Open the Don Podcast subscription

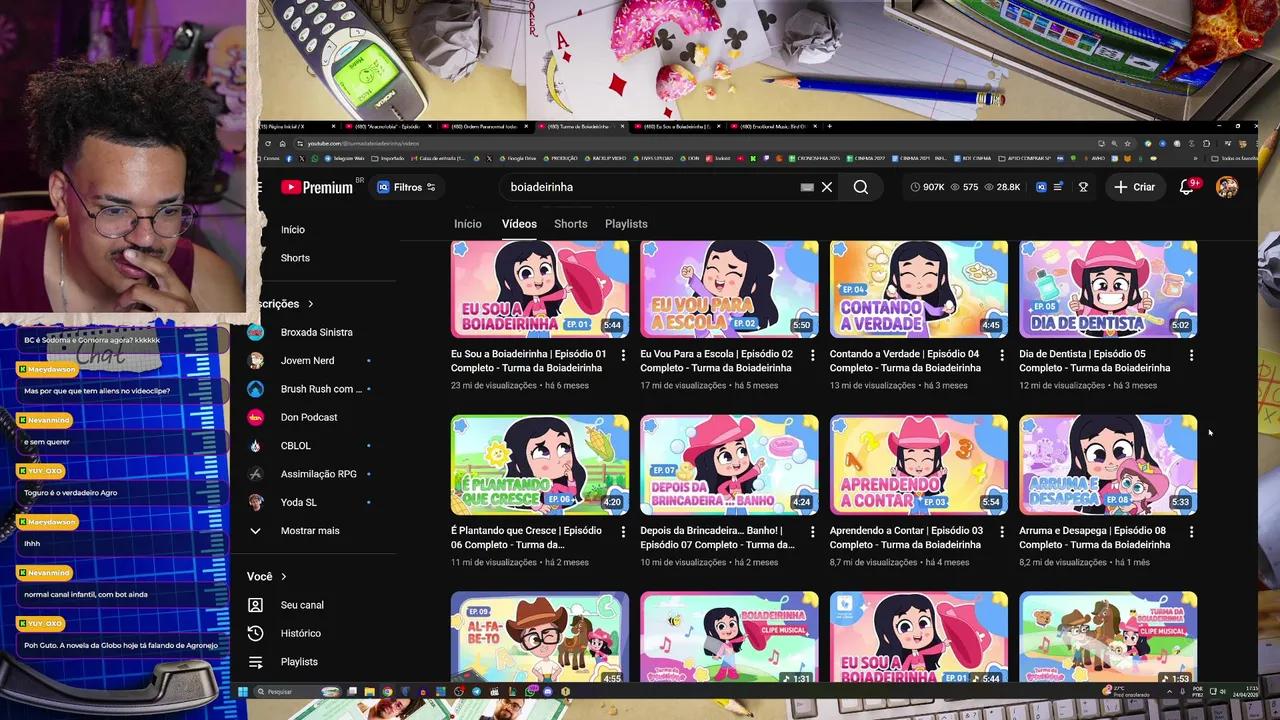309,417
